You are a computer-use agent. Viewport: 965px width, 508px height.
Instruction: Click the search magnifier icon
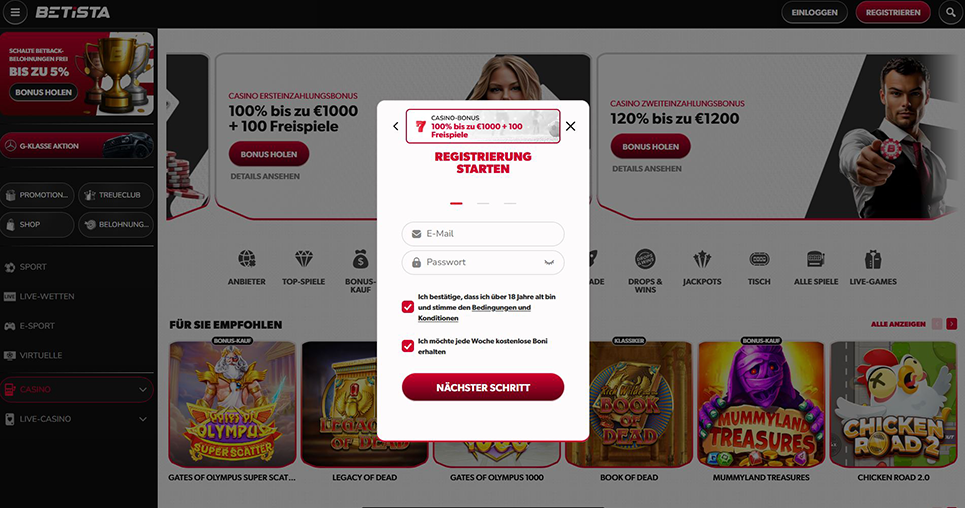951,12
